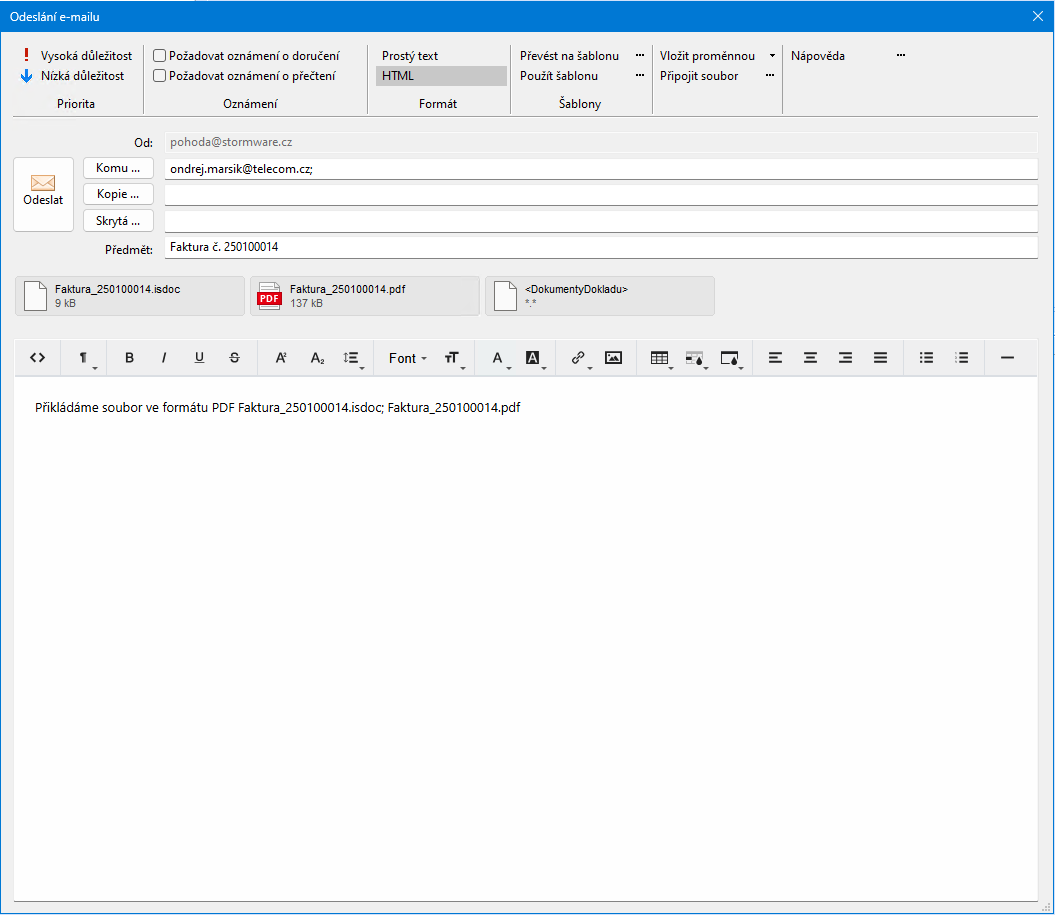Screen dimensions: 1055x915
Task: Click the Předmět subject field
Action: [x=600, y=247]
